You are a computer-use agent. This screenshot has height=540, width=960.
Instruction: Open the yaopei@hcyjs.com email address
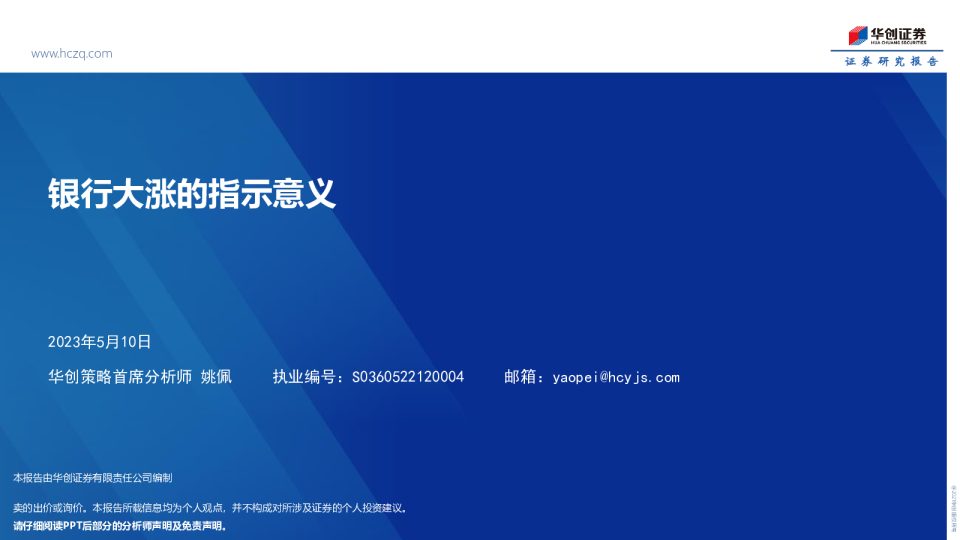(x=615, y=377)
